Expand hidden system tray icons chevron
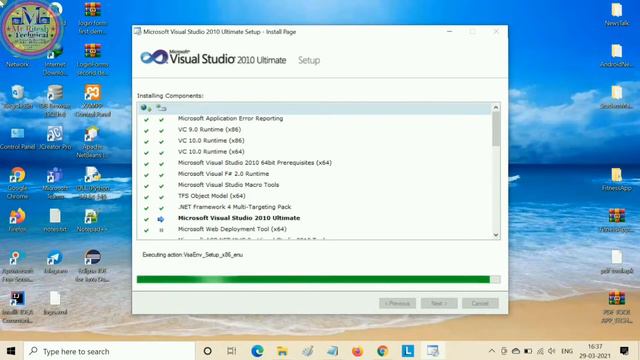Screen dimensions: 640x360 492,351
